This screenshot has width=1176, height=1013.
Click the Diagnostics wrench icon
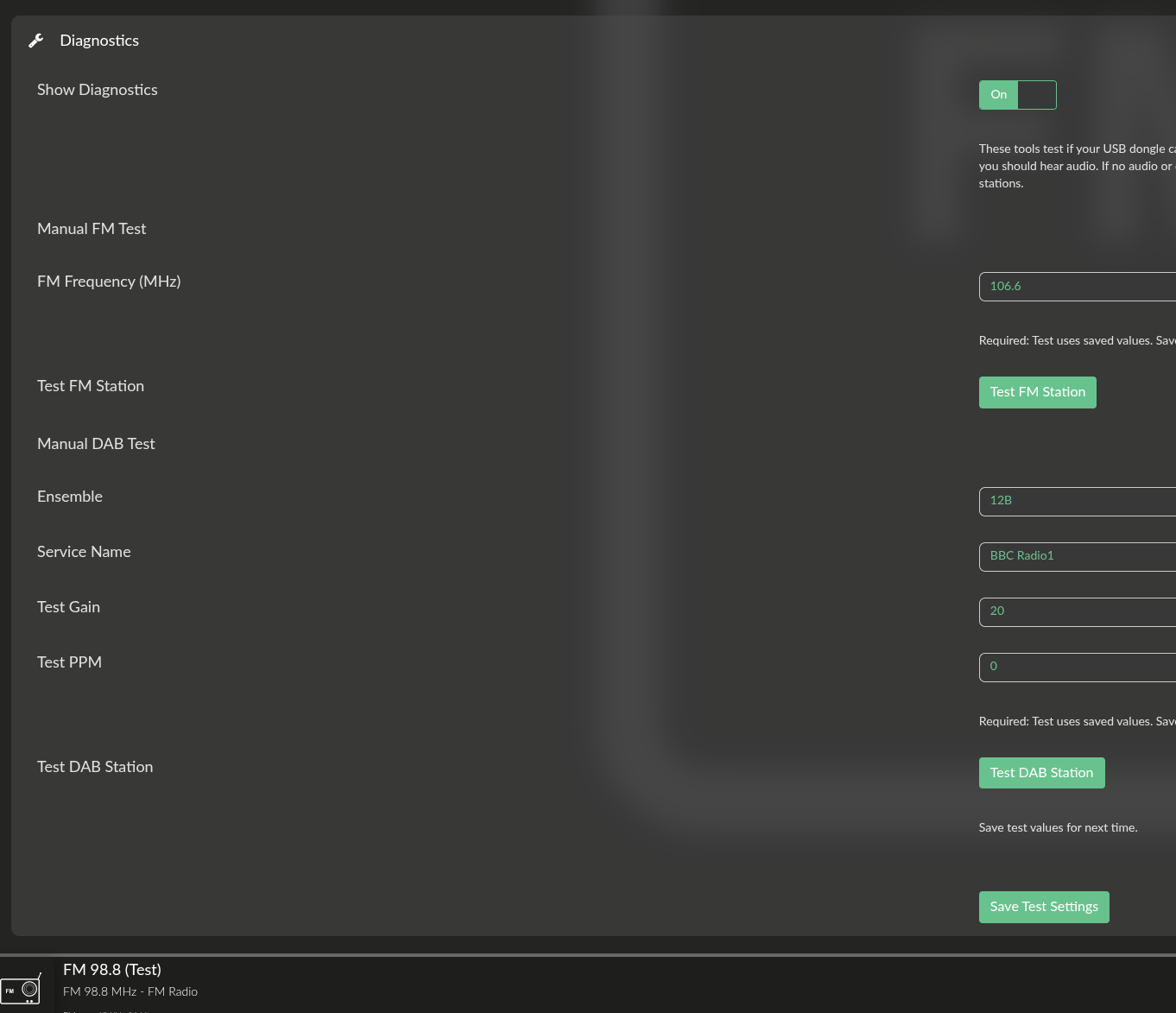(x=35, y=41)
